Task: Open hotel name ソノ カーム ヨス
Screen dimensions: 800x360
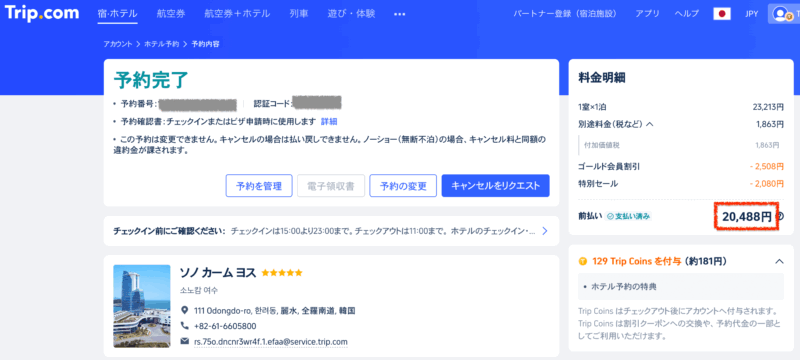Action: tap(218, 273)
